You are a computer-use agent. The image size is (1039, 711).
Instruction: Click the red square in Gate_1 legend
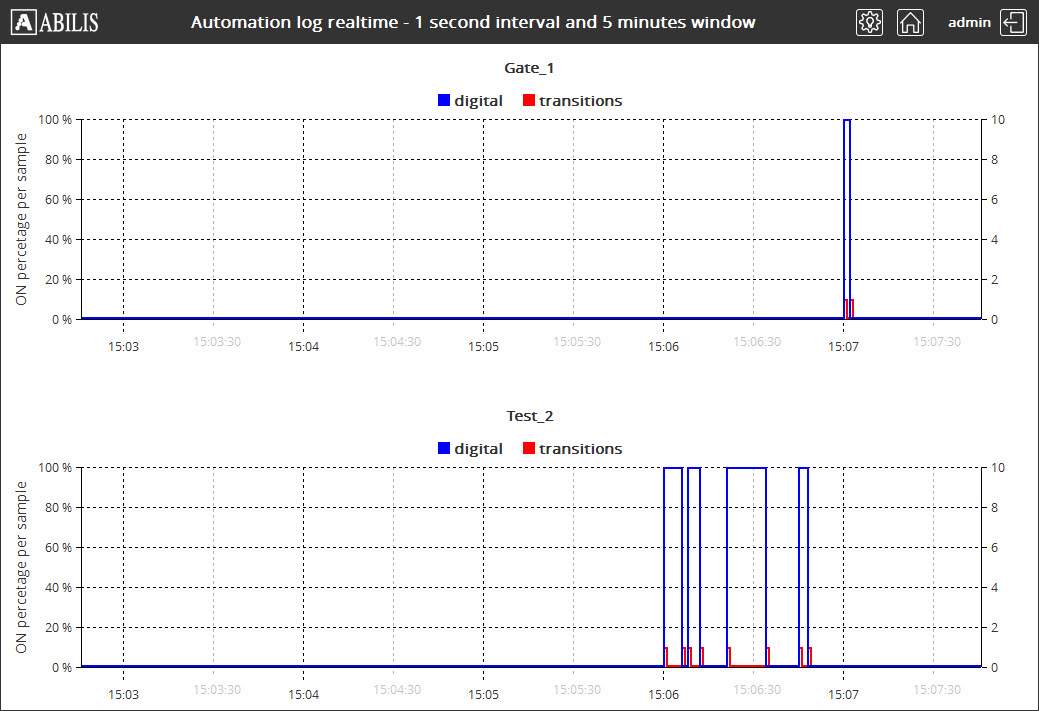(529, 100)
